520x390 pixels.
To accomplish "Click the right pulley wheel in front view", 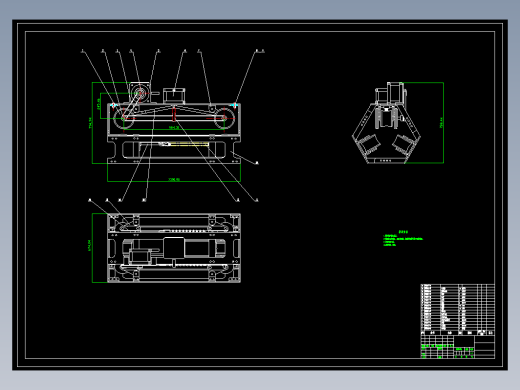I will pos(224,118).
